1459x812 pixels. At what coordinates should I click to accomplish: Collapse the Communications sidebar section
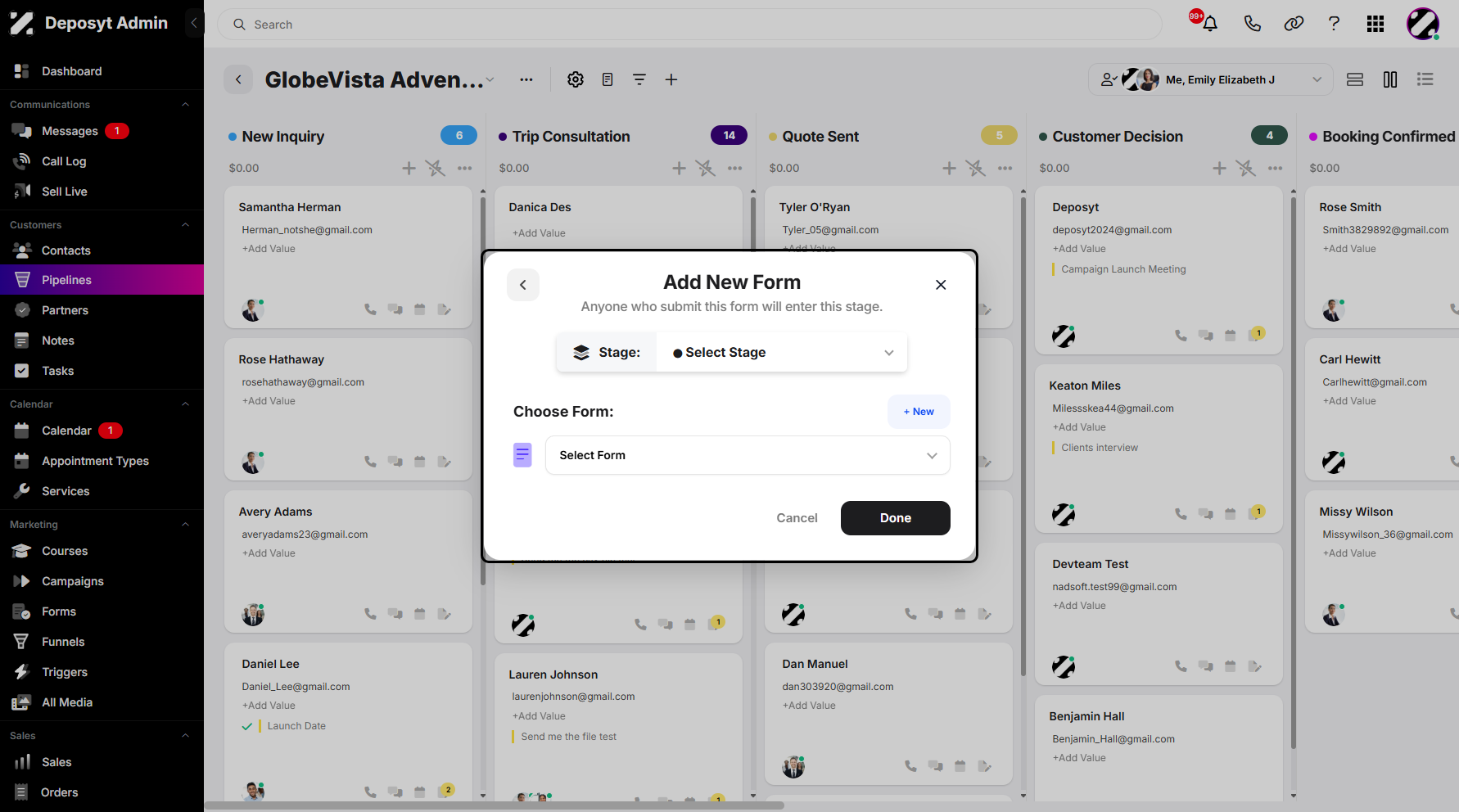click(185, 105)
